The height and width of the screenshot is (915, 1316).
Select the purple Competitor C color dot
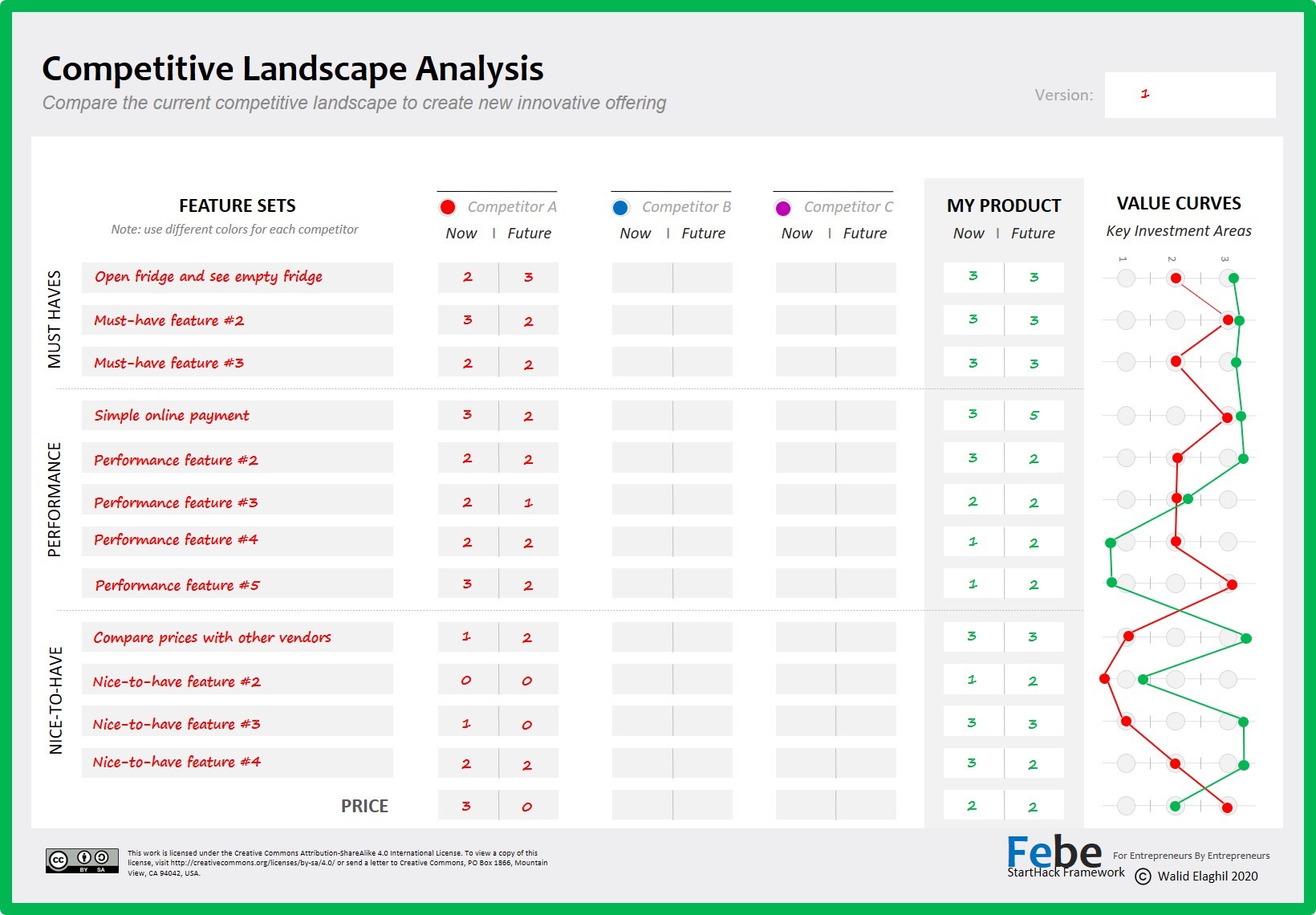tap(783, 208)
